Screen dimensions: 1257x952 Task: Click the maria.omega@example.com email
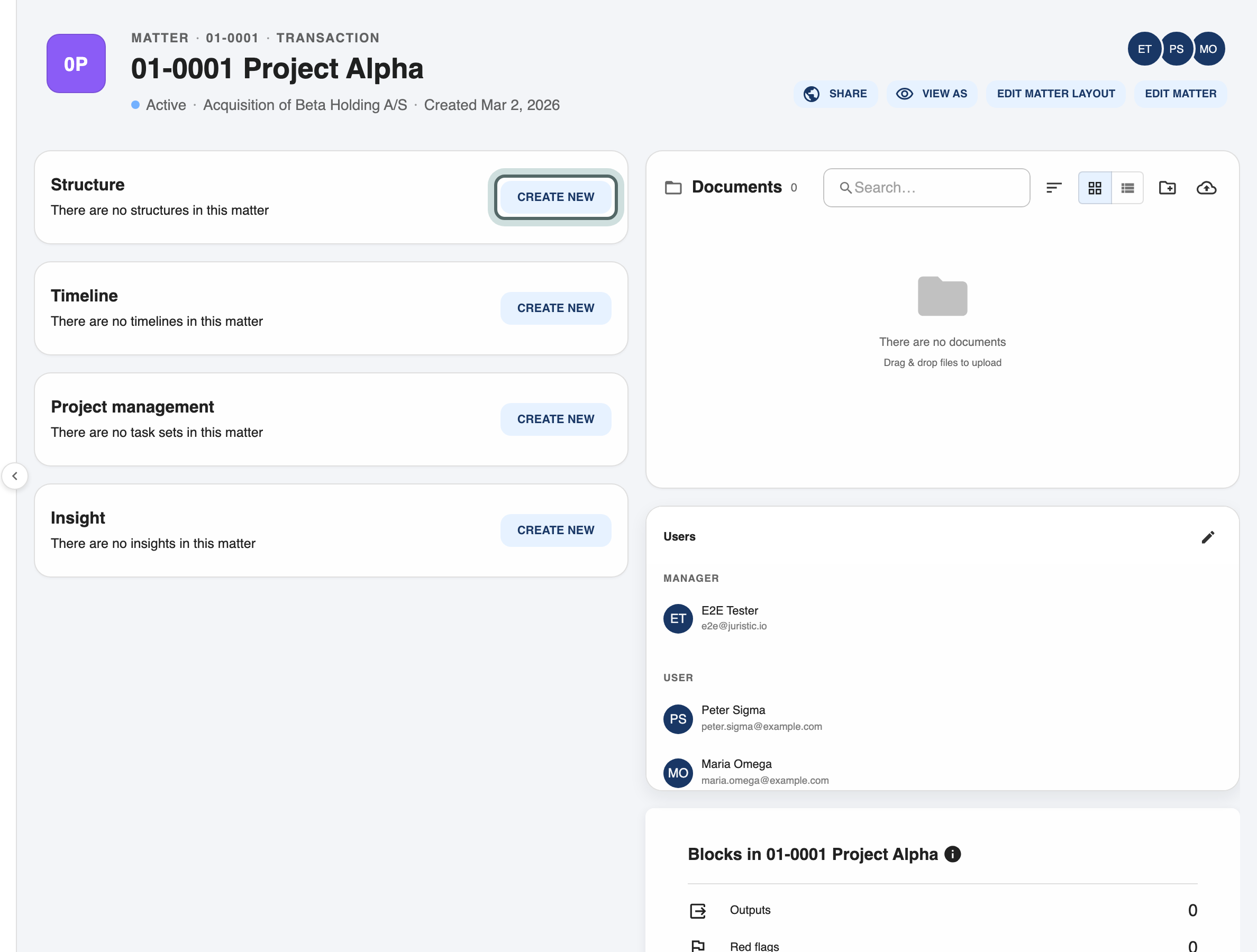[x=765, y=781]
